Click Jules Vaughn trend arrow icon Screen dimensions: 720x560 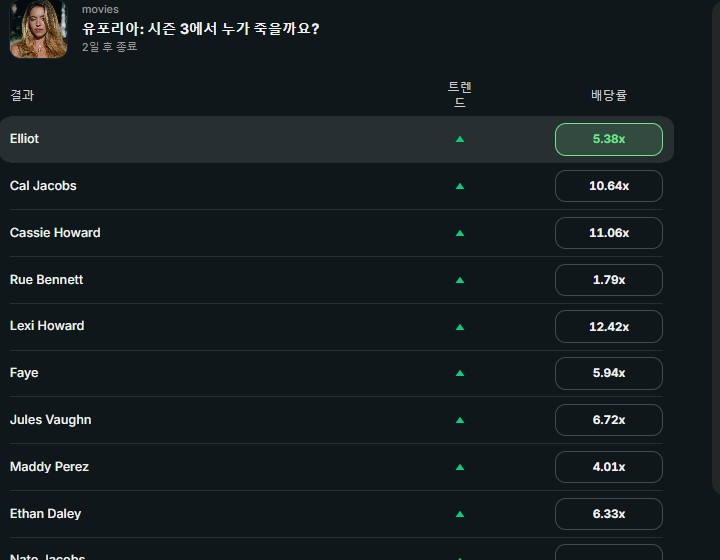tap(460, 420)
